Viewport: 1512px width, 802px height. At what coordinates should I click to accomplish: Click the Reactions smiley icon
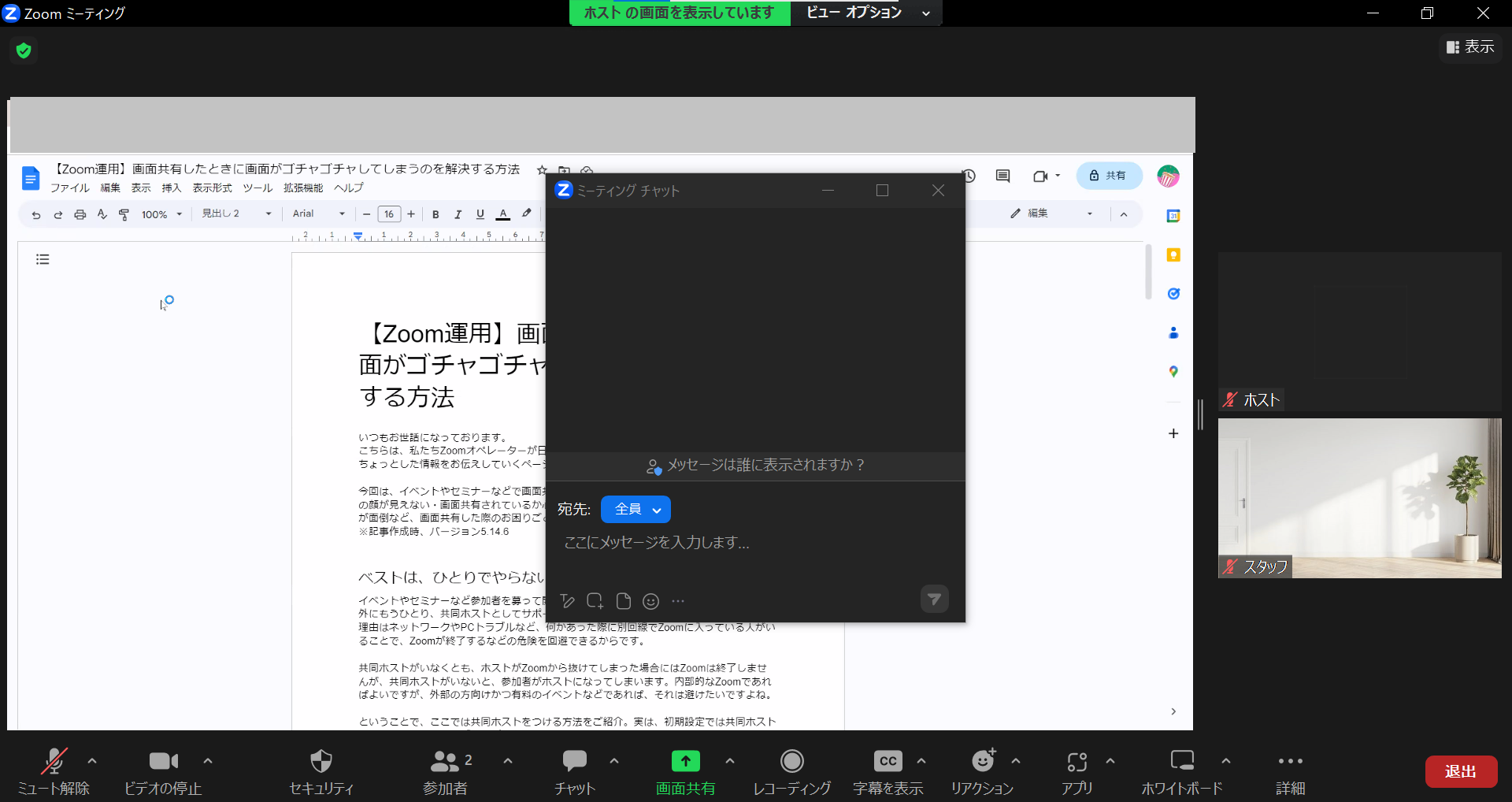[x=982, y=762]
